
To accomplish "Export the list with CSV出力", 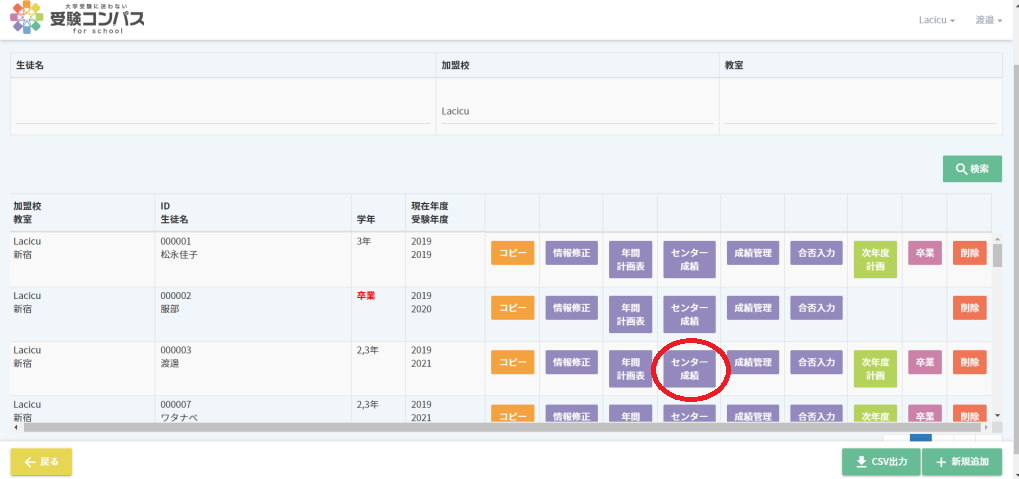I will (881, 461).
